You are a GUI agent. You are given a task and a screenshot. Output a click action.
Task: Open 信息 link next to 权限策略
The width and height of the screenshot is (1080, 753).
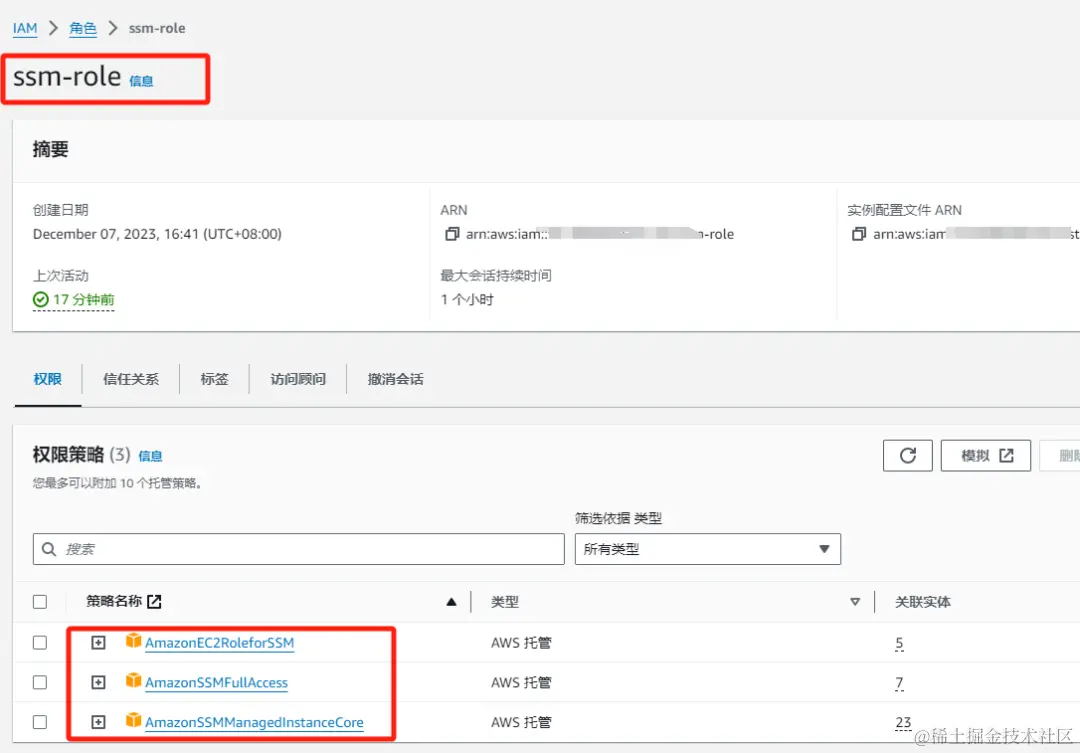(150, 456)
